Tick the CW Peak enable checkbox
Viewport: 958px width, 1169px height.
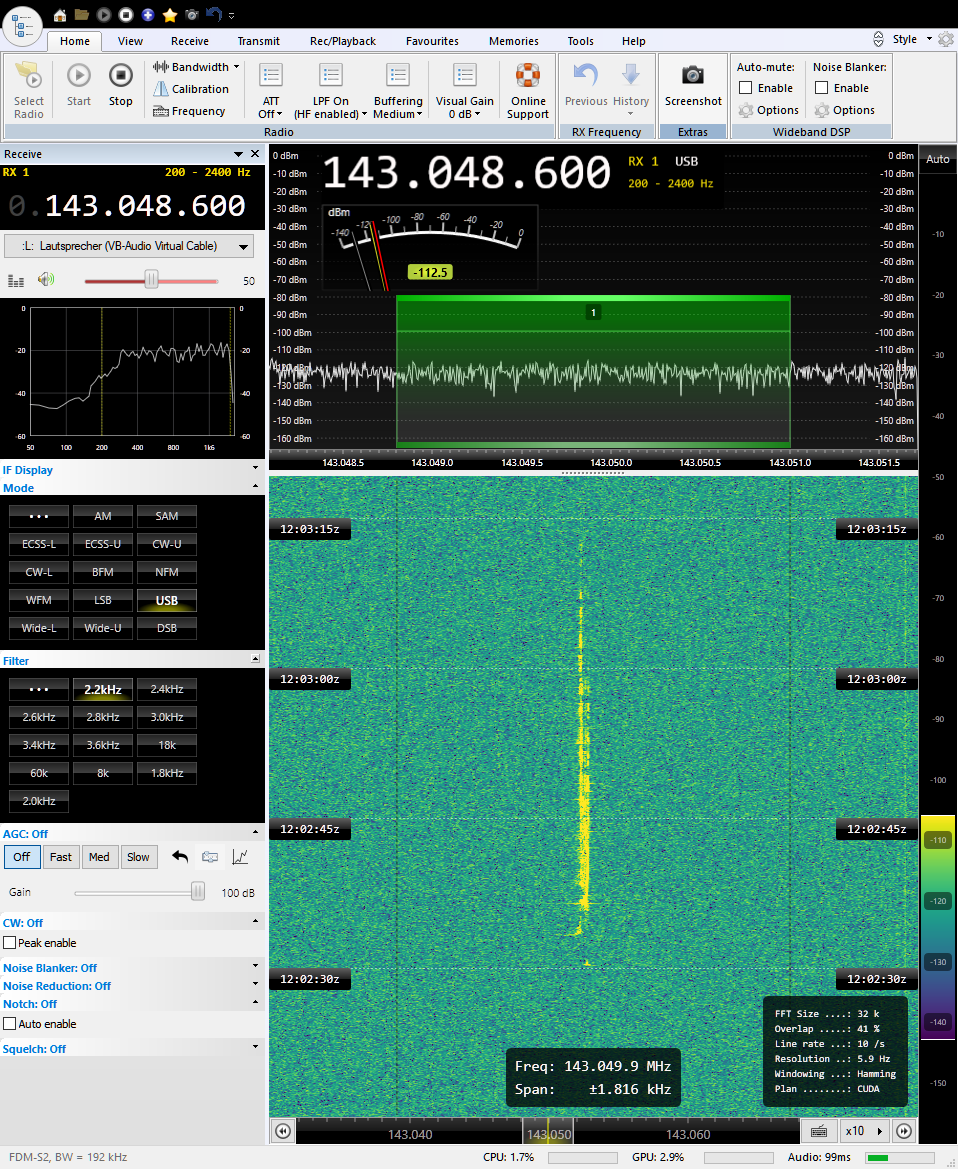click(x=10, y=943)
